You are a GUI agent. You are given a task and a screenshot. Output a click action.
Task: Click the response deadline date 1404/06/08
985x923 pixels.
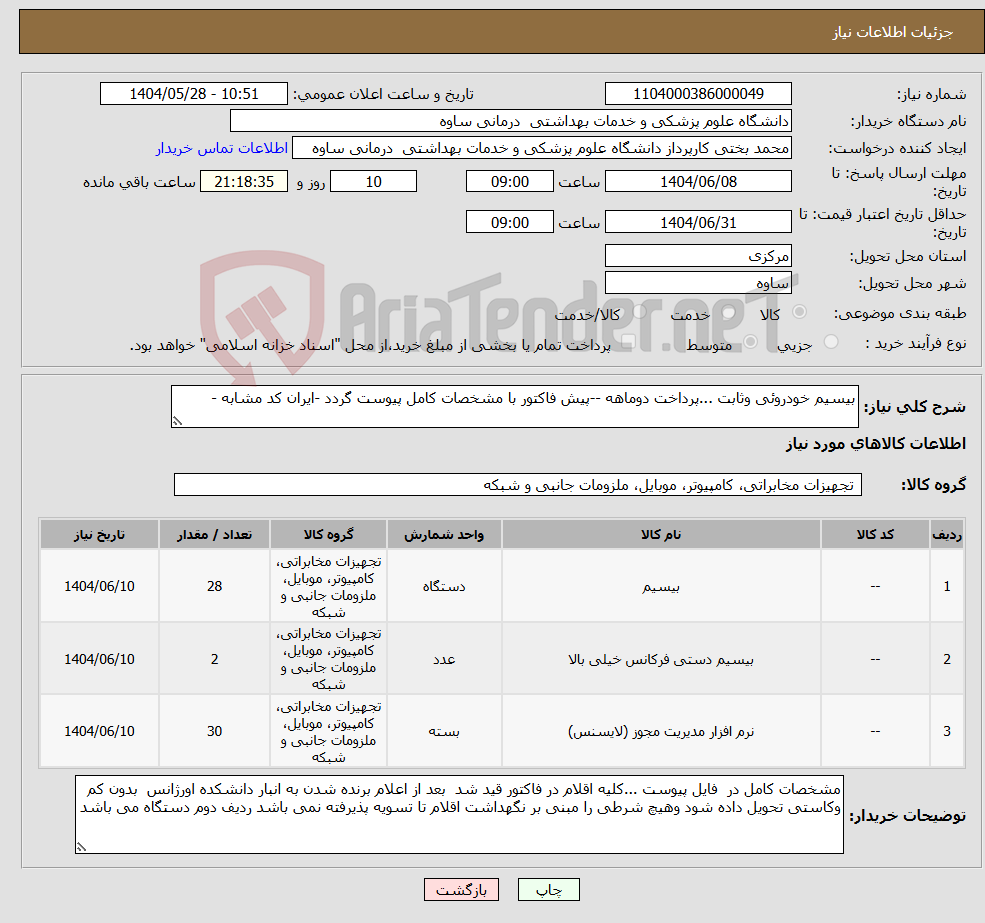698,182
